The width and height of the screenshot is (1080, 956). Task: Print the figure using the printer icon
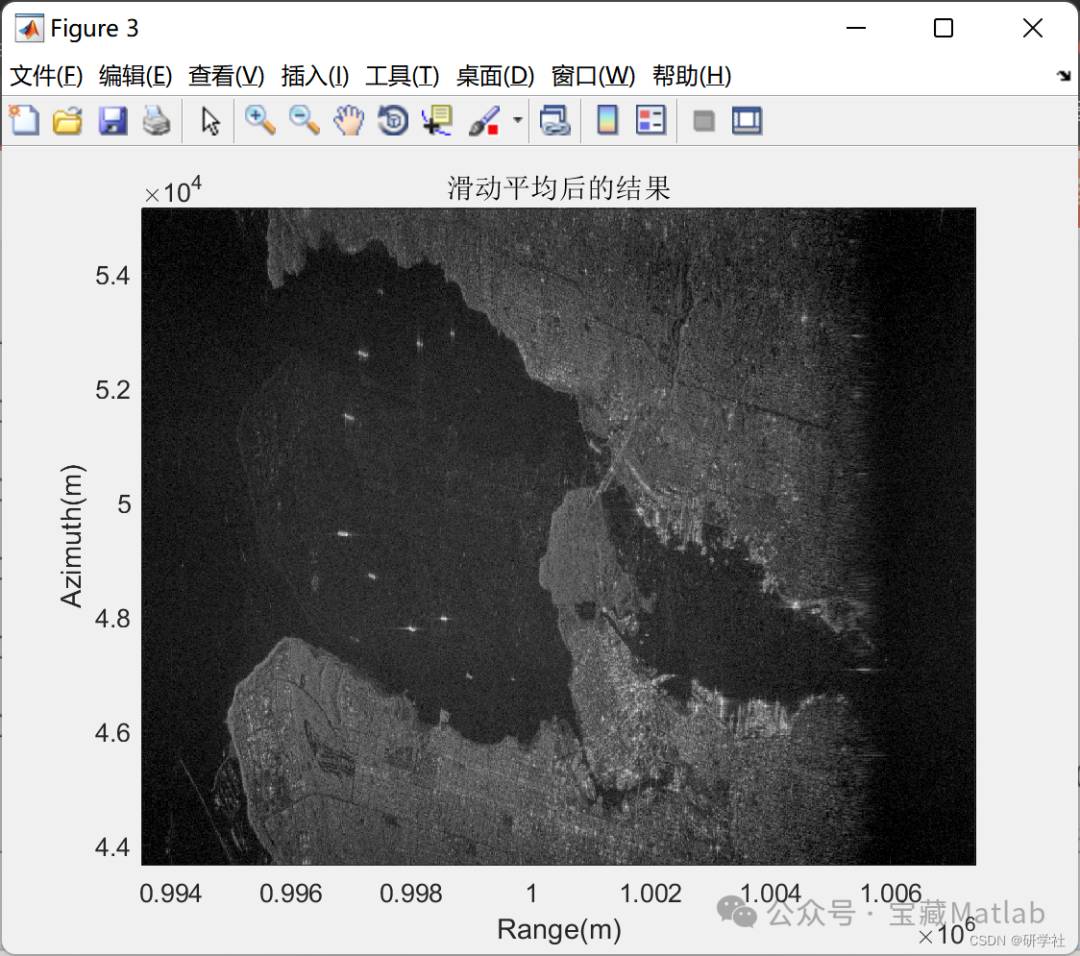[x=156, y=121]
